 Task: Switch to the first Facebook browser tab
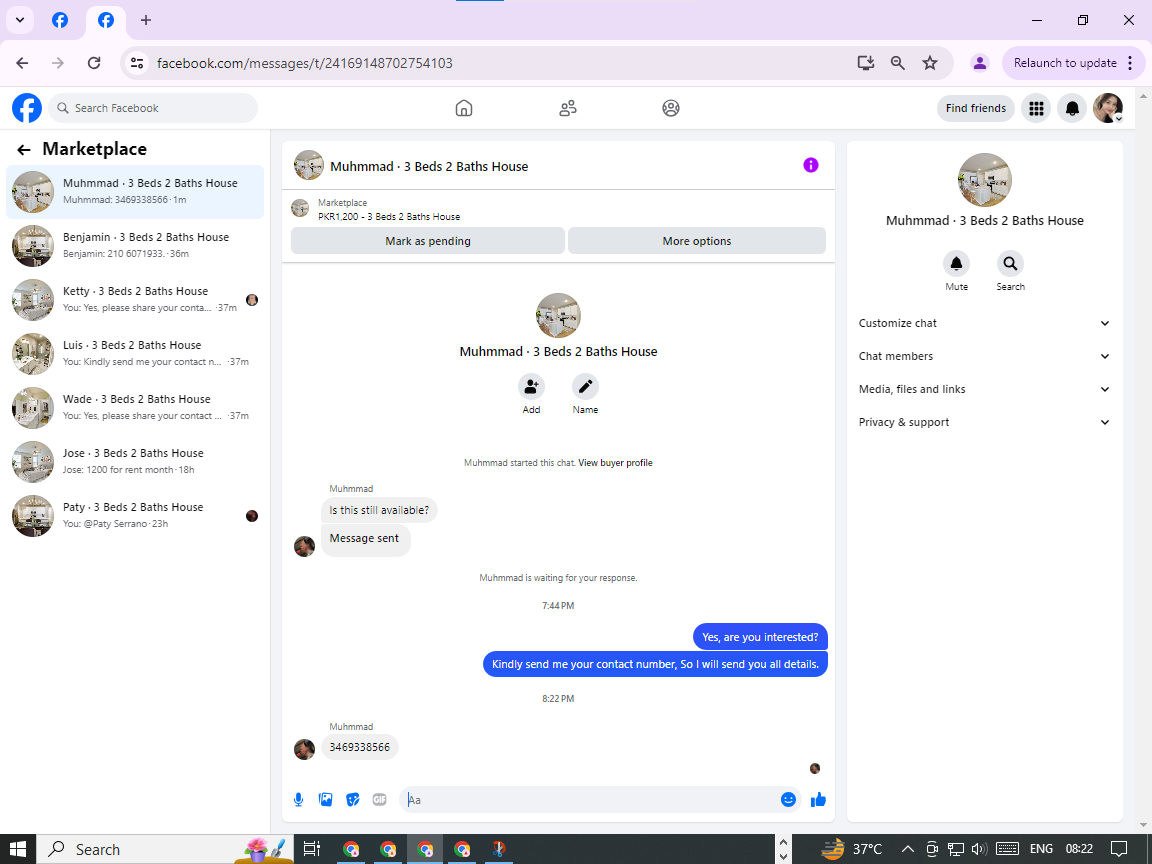[x=60, y=21]
